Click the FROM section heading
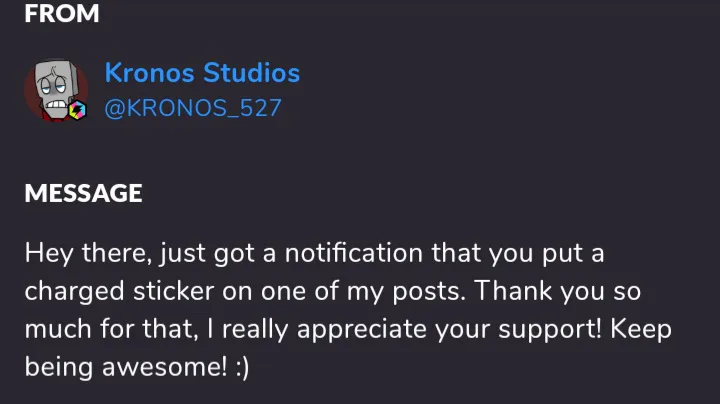 click(x=62, y=14)
